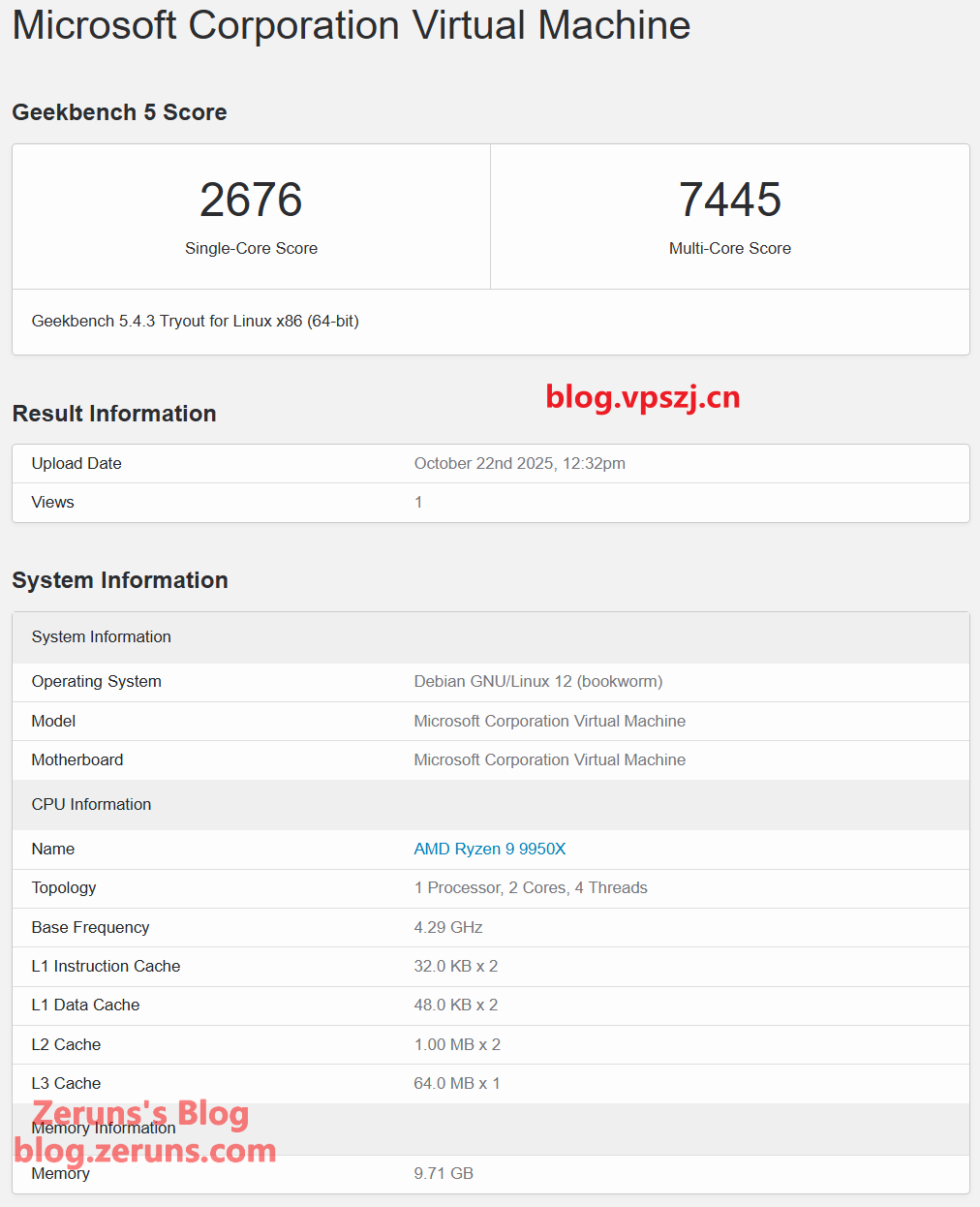Select the L2 Cache 1.00 MB value
The height and width of the screenshot is (1207, 980).
456,1044
